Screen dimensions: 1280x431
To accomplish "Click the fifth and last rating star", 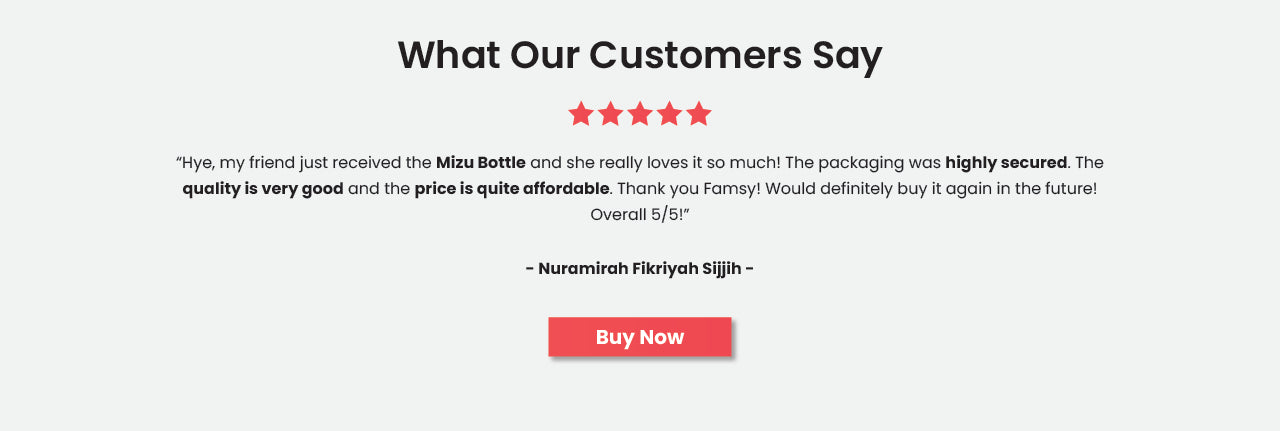I will [x=699, y=114].
